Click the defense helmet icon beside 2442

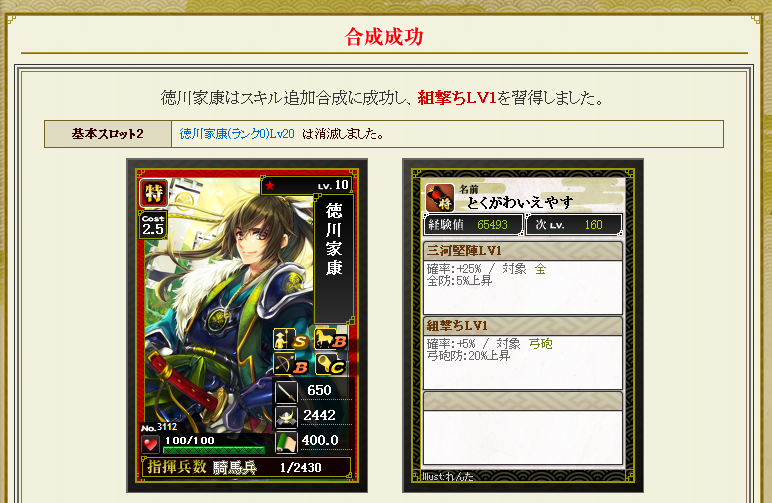tap(286, 416)
